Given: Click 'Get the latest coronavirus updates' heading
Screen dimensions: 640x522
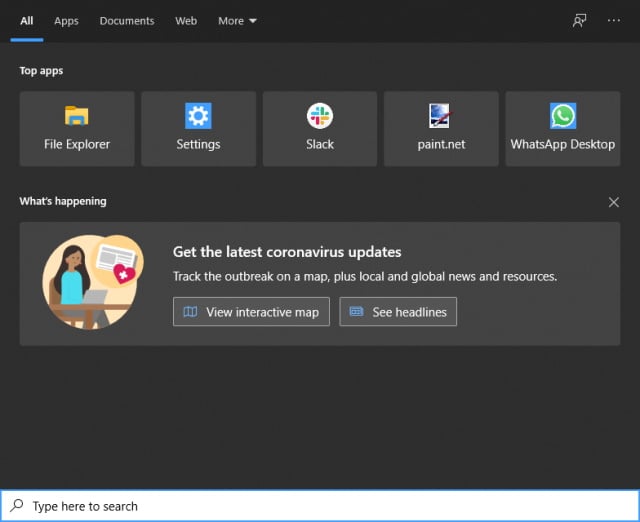Looking at the screenshot, I should click(287, 252).
